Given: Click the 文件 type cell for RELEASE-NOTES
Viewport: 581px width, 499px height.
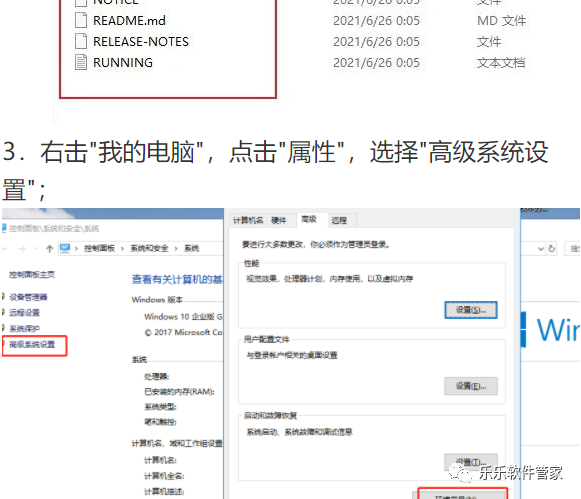Looking at the screenshot, I should coord(489,41).
